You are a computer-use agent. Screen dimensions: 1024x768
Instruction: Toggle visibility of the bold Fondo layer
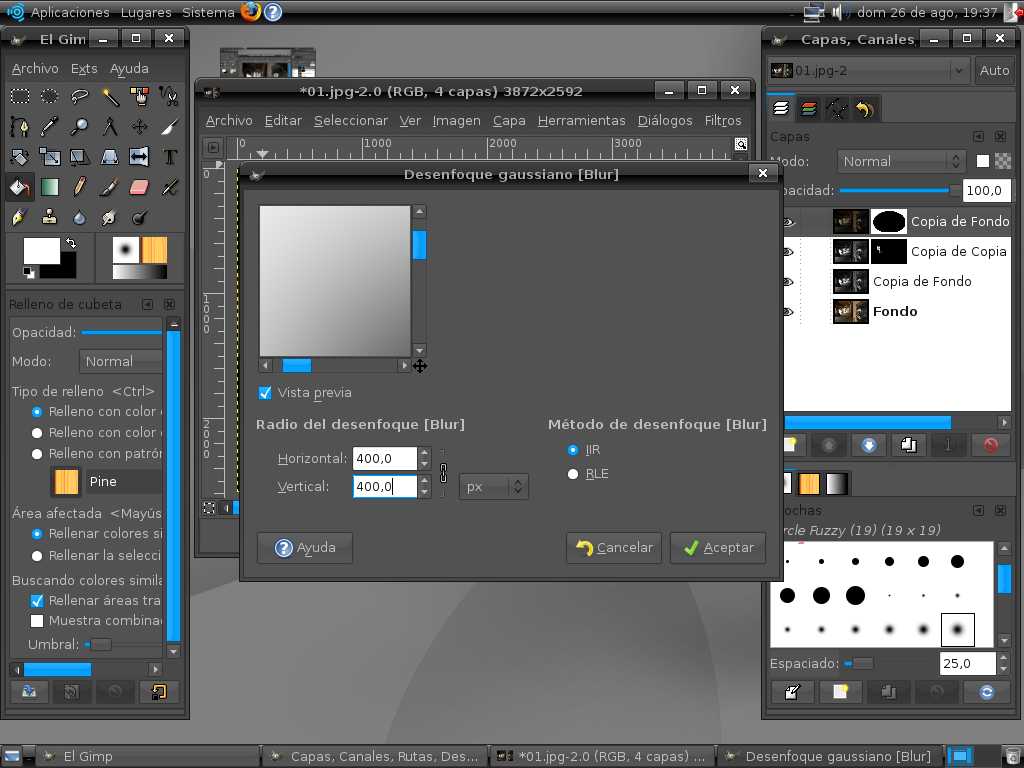(x=788, y=312)
